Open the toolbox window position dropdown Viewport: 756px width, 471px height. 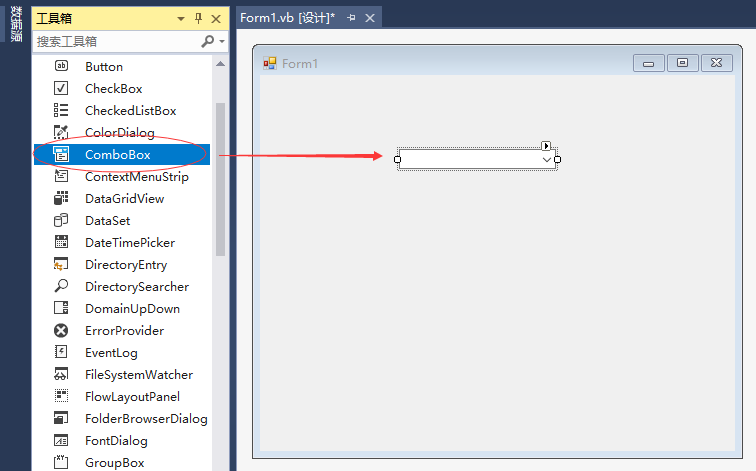[x=181, y=19]
